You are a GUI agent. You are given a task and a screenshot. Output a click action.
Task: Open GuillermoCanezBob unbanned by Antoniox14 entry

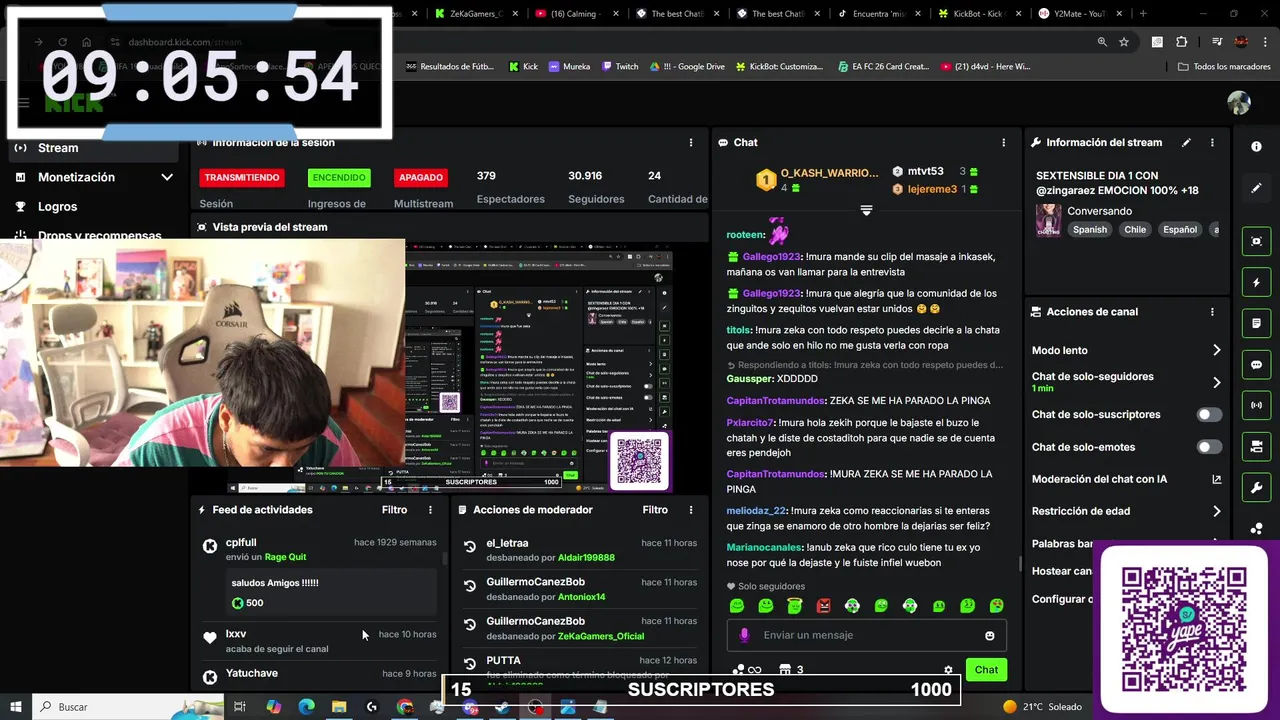click(x=578, y=589)
